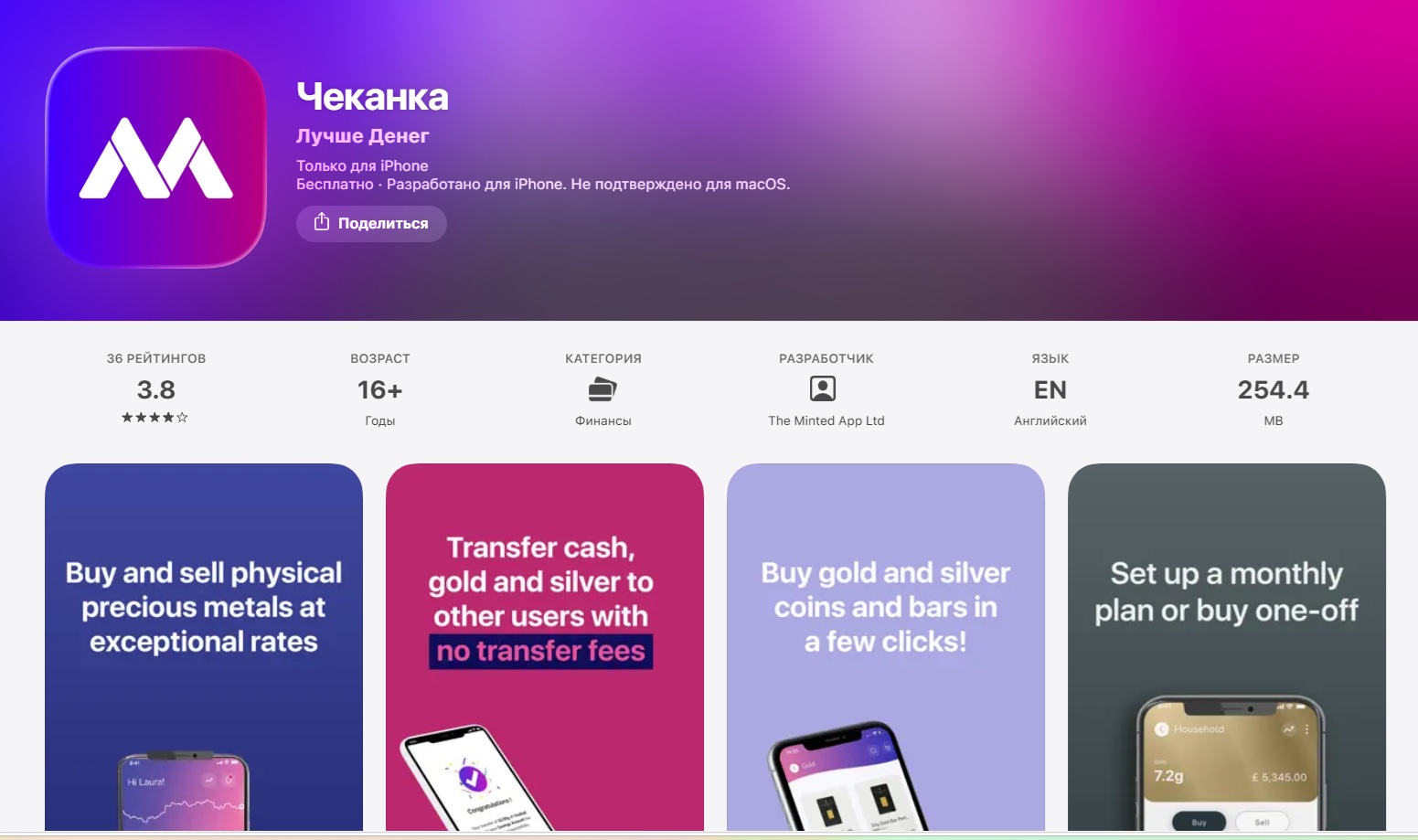Open the Buy and sell physical metals screenshot

(x=204, y=647)
